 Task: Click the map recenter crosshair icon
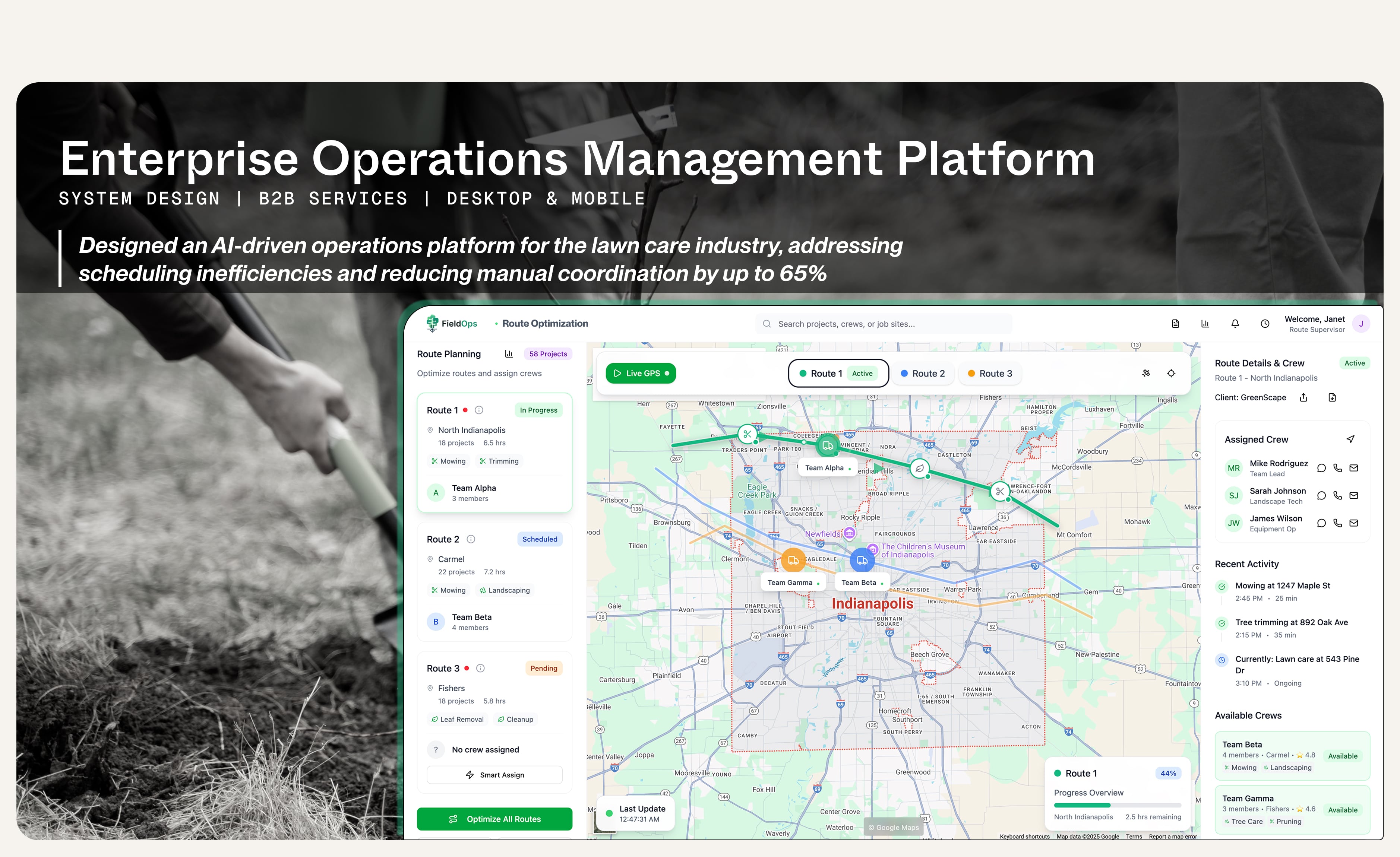point(1171,373)
